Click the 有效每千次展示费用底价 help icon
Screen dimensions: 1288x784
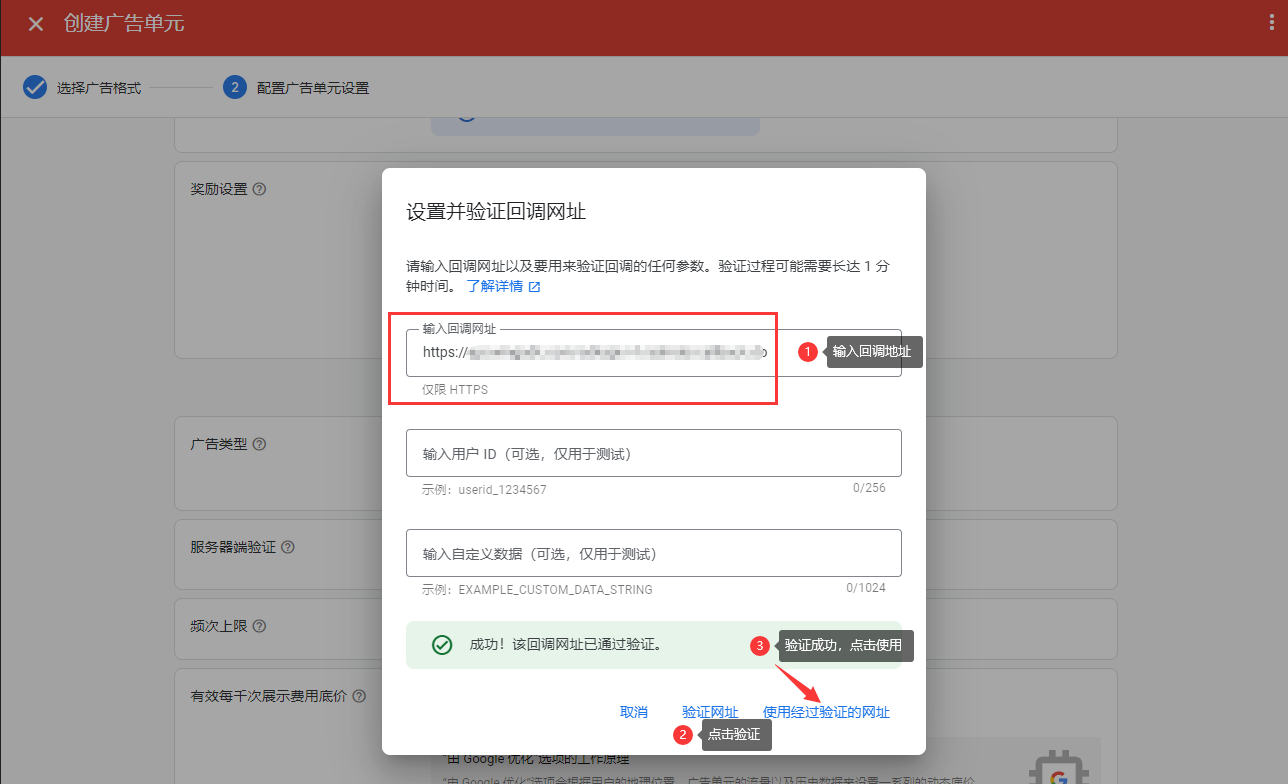tap(358, 696)
